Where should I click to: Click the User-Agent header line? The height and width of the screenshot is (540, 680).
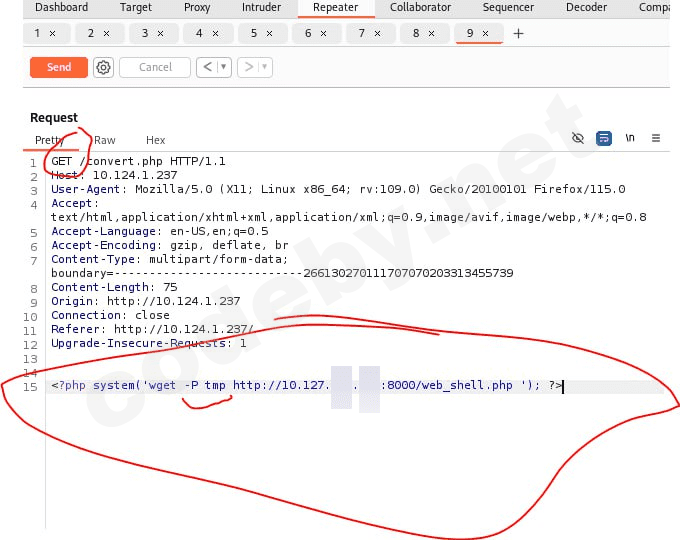[x=338, y=189]
